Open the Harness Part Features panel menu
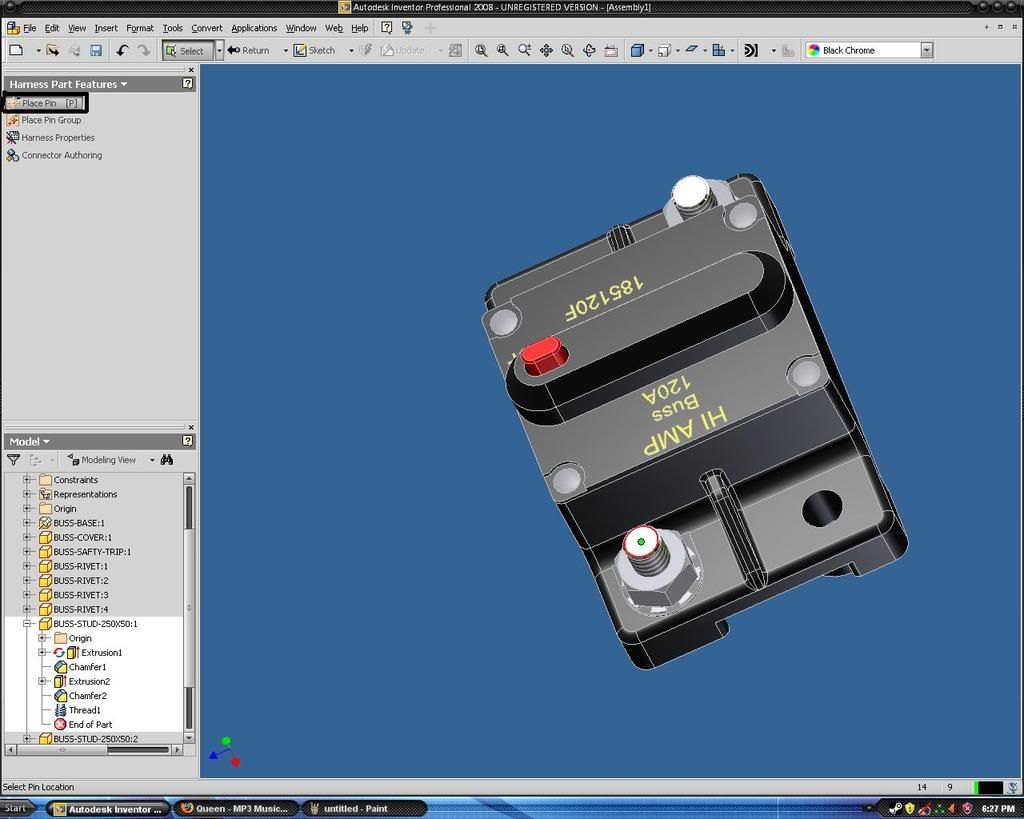The width and height of the screenshot is (1024, 819). [x=124, y=84]
